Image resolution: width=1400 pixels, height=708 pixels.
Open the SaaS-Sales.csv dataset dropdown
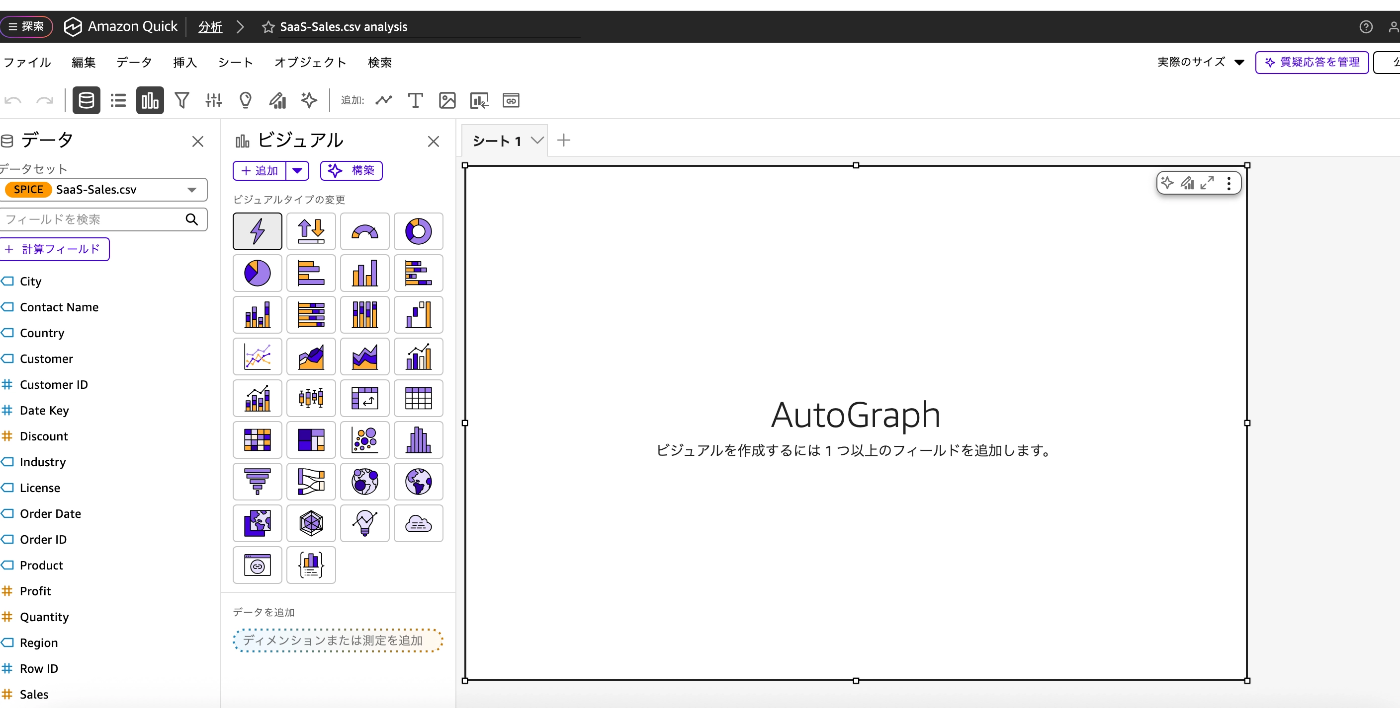coord(192,190)
